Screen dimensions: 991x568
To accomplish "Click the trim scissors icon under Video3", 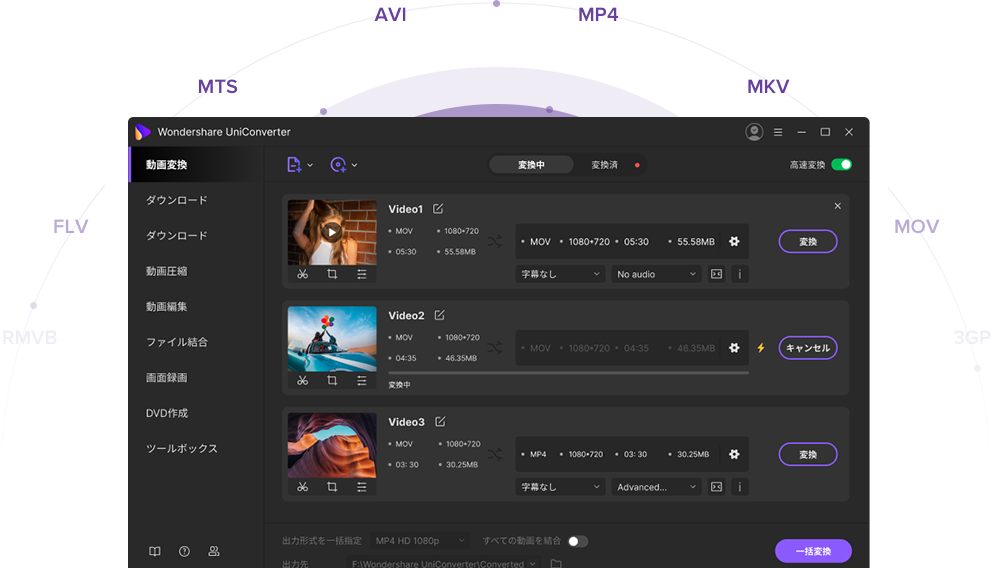I will click(x=303, y=487).
